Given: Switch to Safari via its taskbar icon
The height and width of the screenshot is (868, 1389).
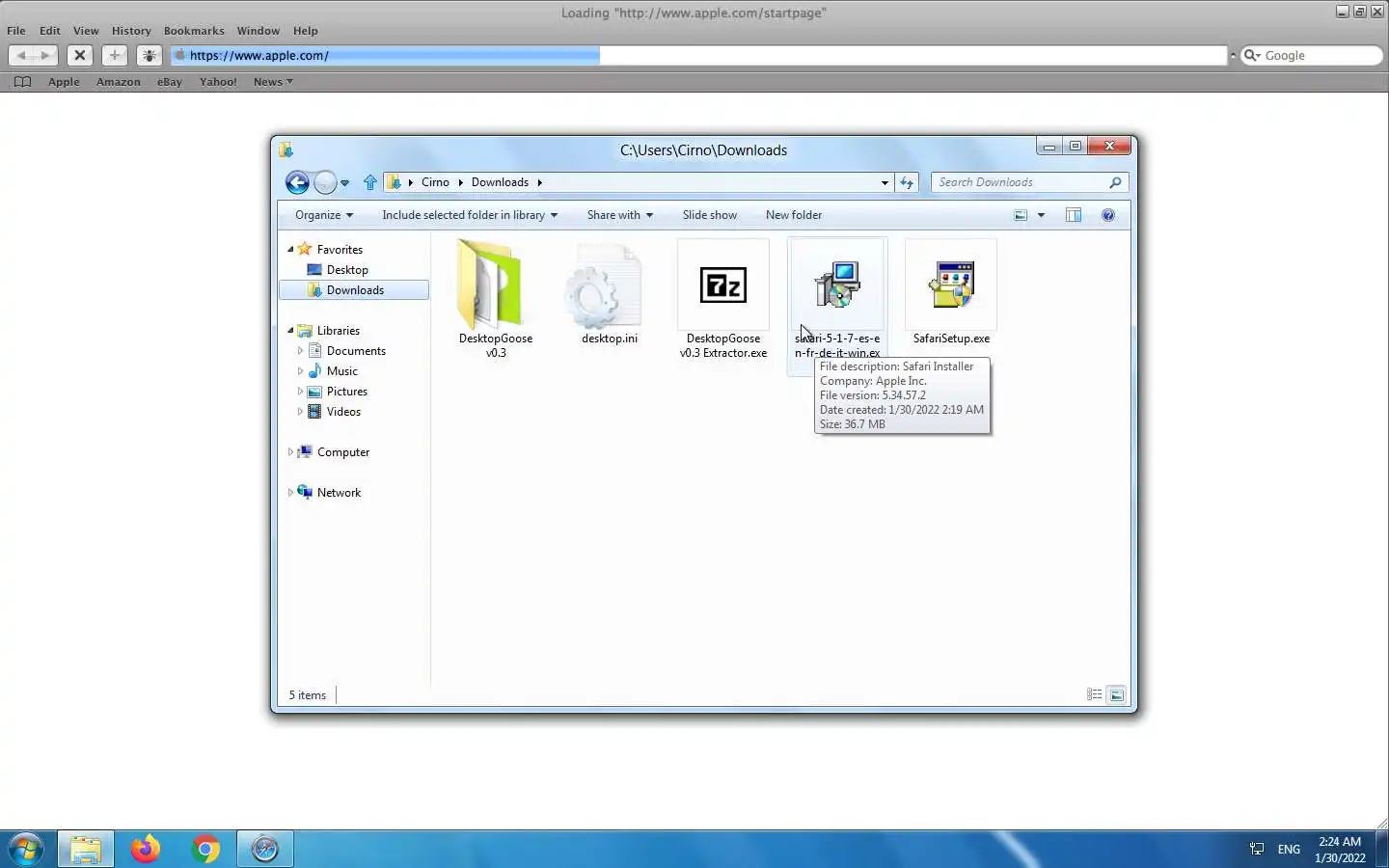Looking at the screenshot, I should (x=265, y=849).
